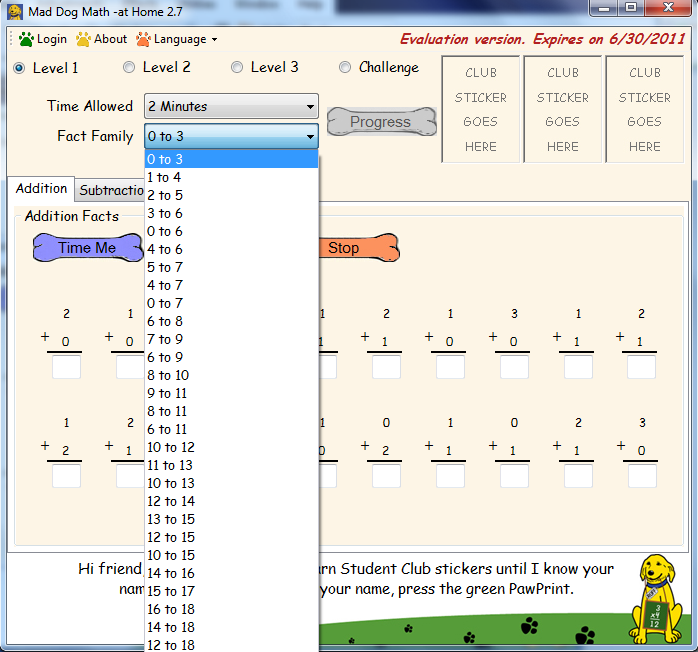Click the gray Progress bone button
Viewport: 698px width, 652px height.
(x=381, y=121)
